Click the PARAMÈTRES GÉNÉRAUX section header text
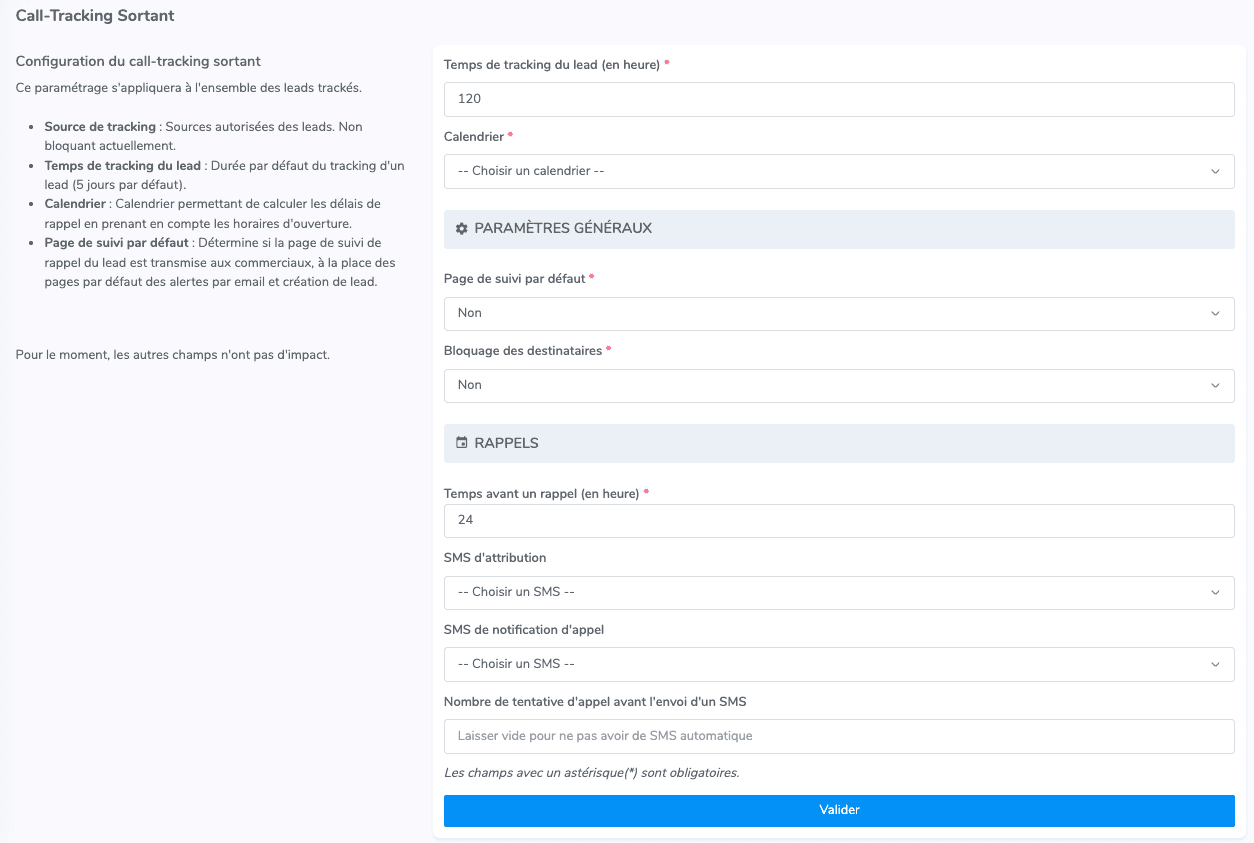Viewport: 1254px width, 843px height. tap(563, 229)
